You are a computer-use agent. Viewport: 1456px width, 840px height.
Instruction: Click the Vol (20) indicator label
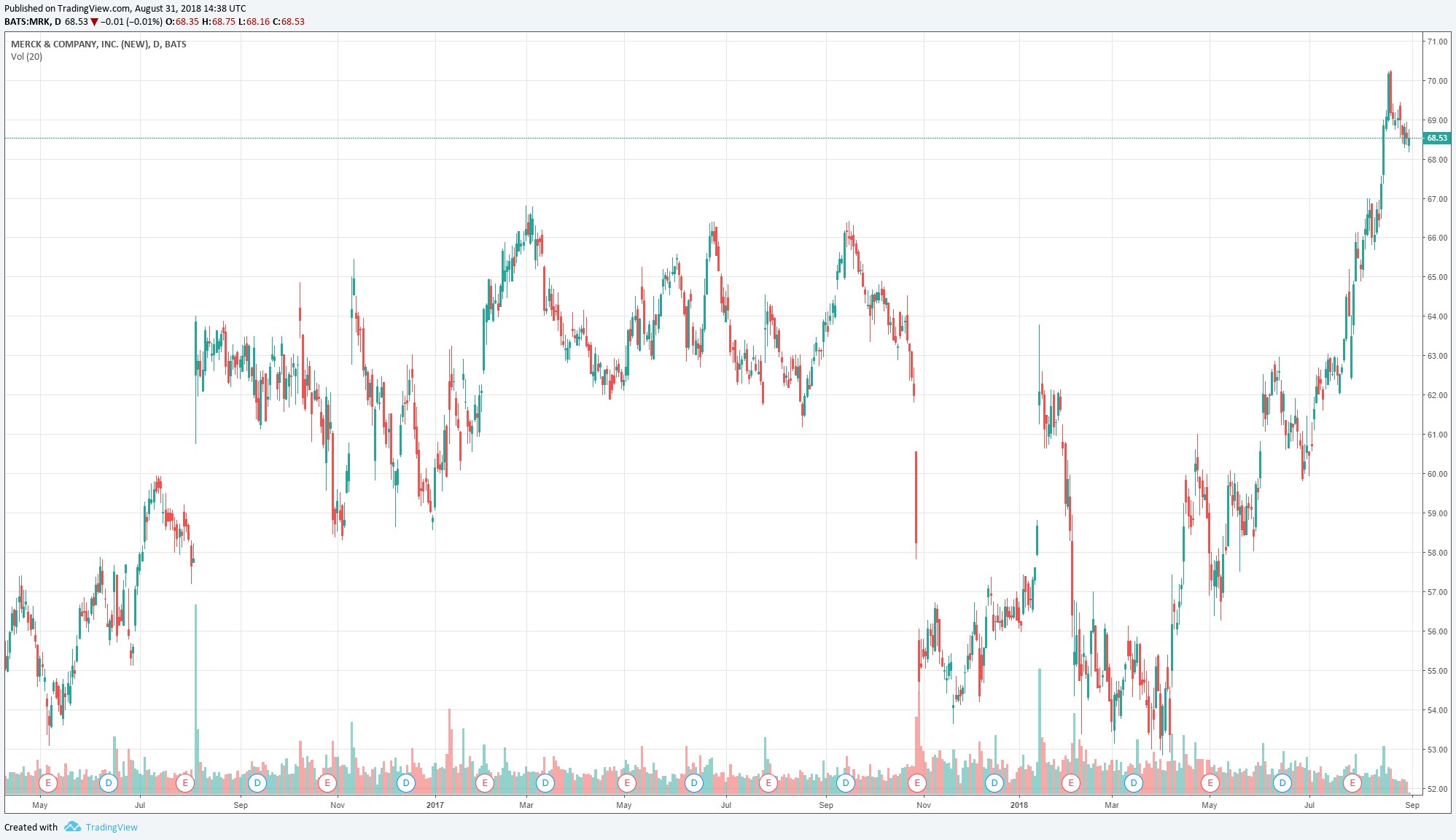click(27, 57)
